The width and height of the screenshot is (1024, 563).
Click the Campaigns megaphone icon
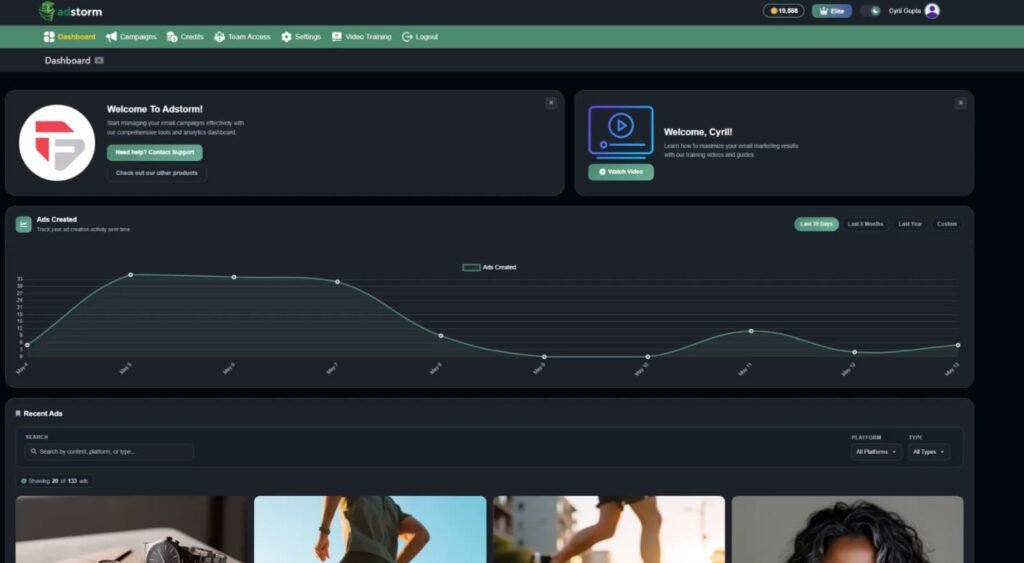click(x=112, y=37)
